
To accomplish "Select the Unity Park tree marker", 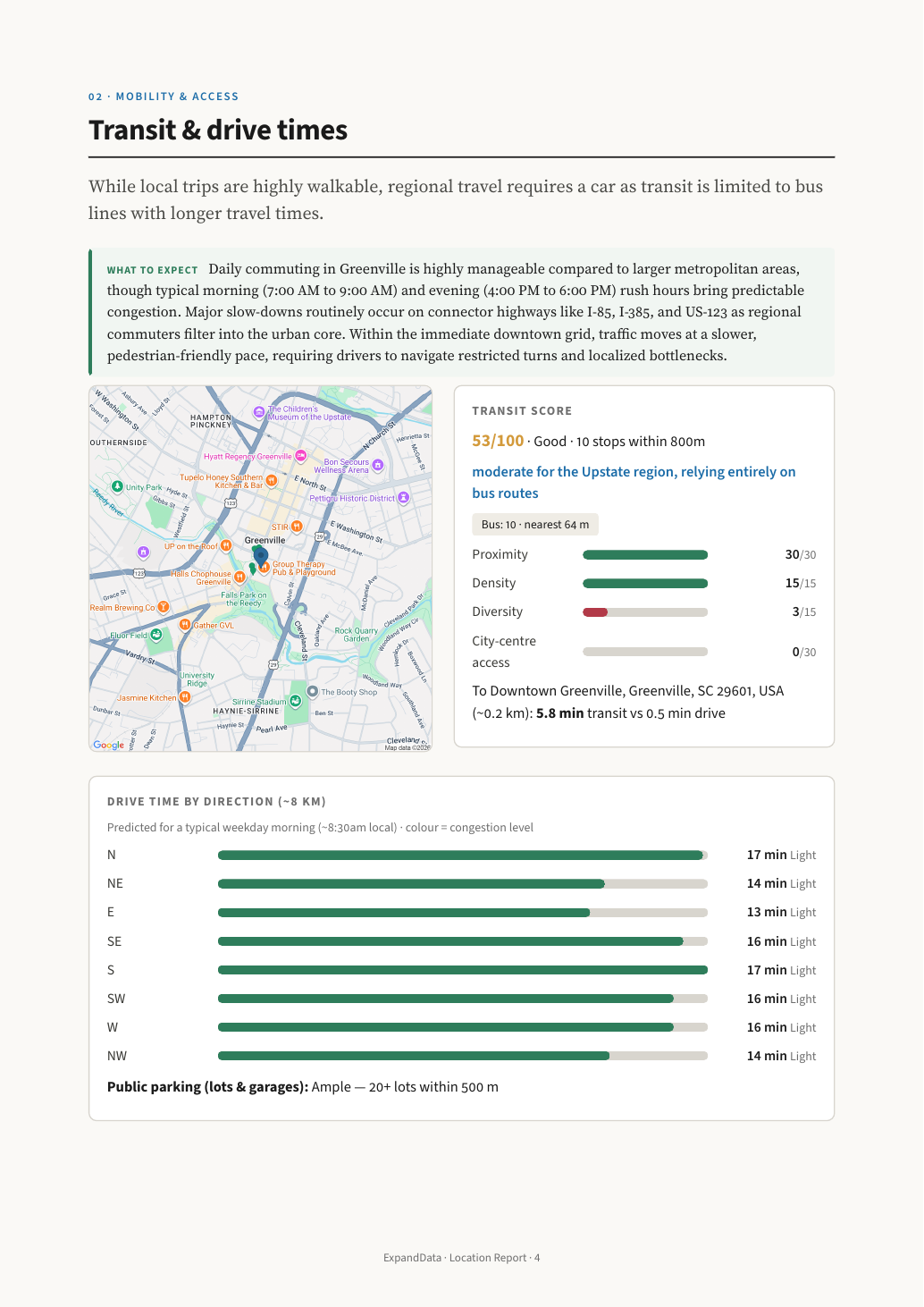I will pos(117,486).
